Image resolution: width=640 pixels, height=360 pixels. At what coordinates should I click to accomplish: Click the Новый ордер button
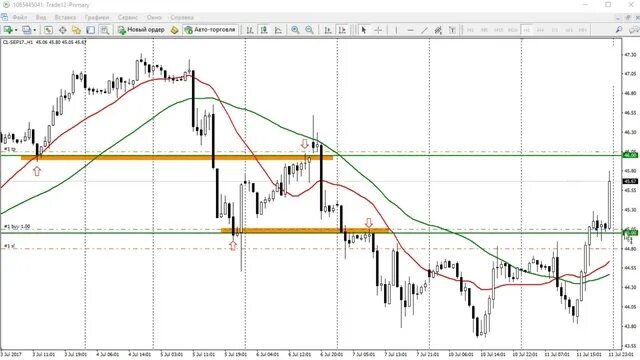141,30
